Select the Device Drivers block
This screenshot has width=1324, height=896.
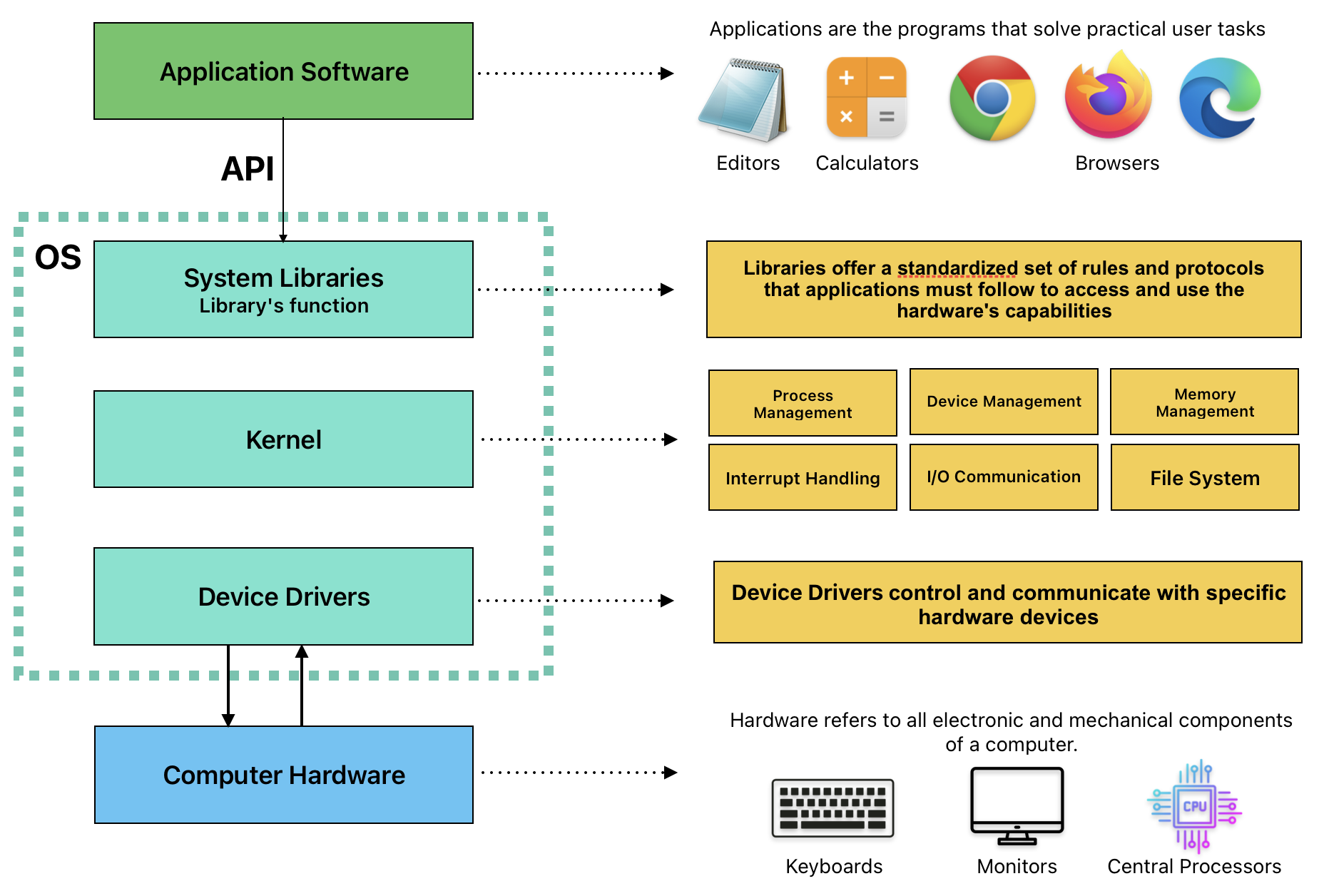[x=283, y=596]
